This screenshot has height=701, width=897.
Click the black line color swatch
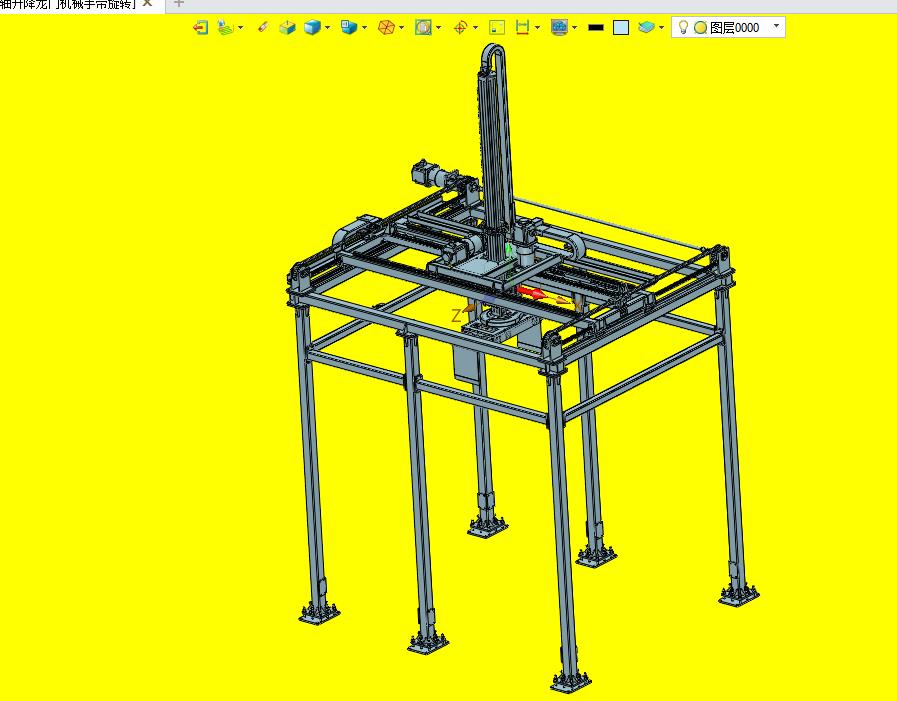(x=596, y=27)
